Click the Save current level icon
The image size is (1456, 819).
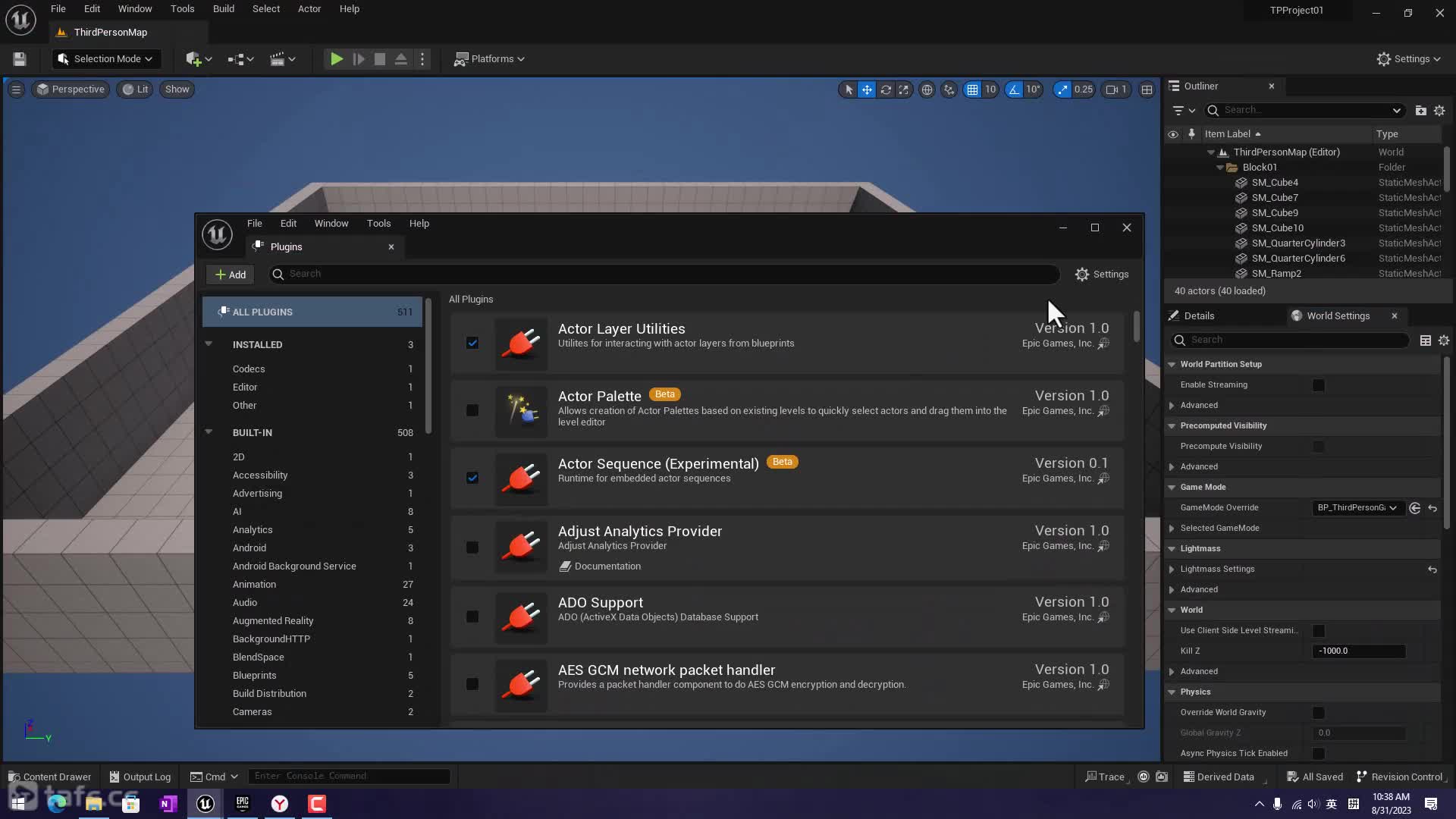(x=20, y=59)
